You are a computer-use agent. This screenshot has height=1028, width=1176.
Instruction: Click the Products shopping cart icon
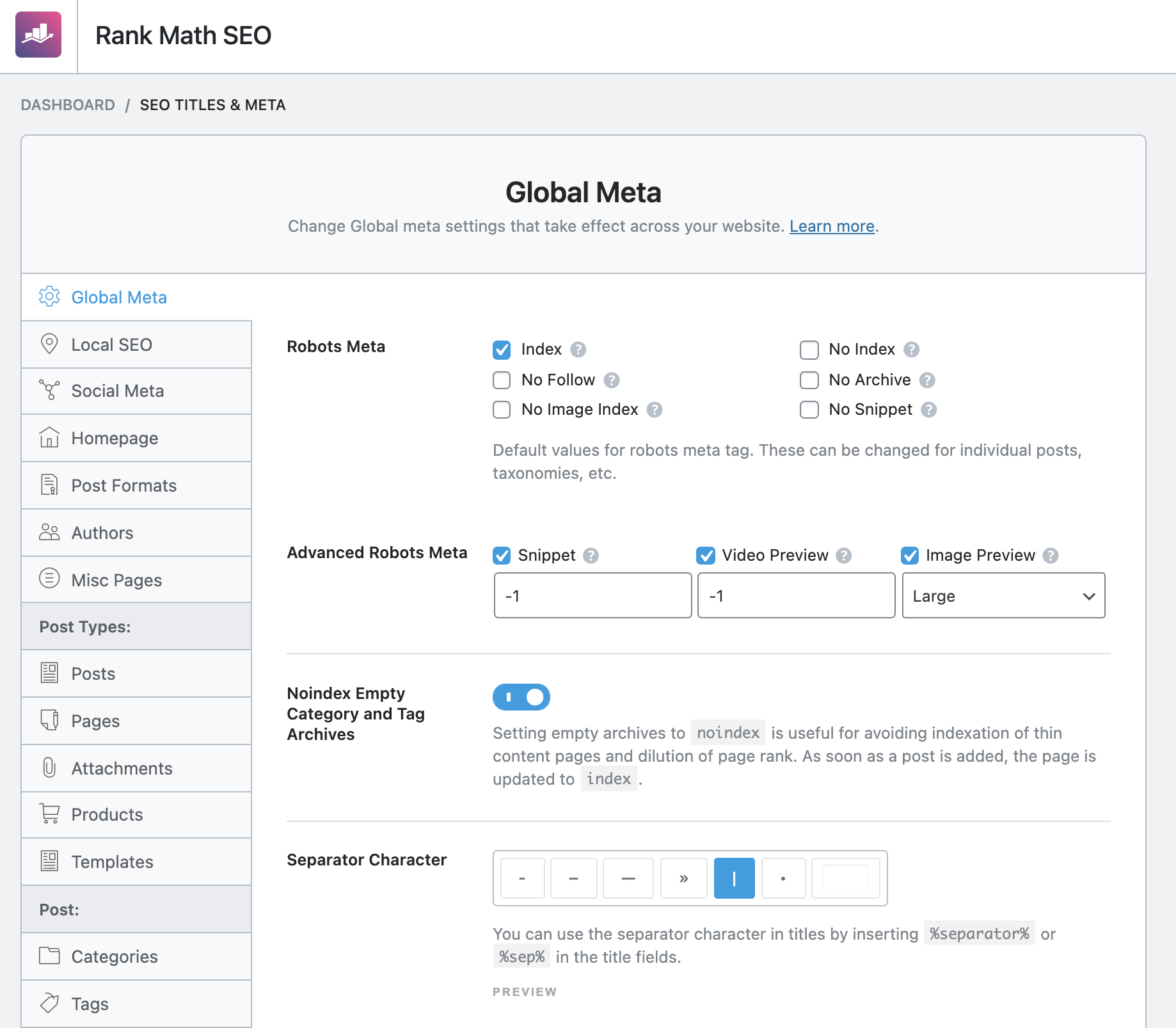coord(49,814)
